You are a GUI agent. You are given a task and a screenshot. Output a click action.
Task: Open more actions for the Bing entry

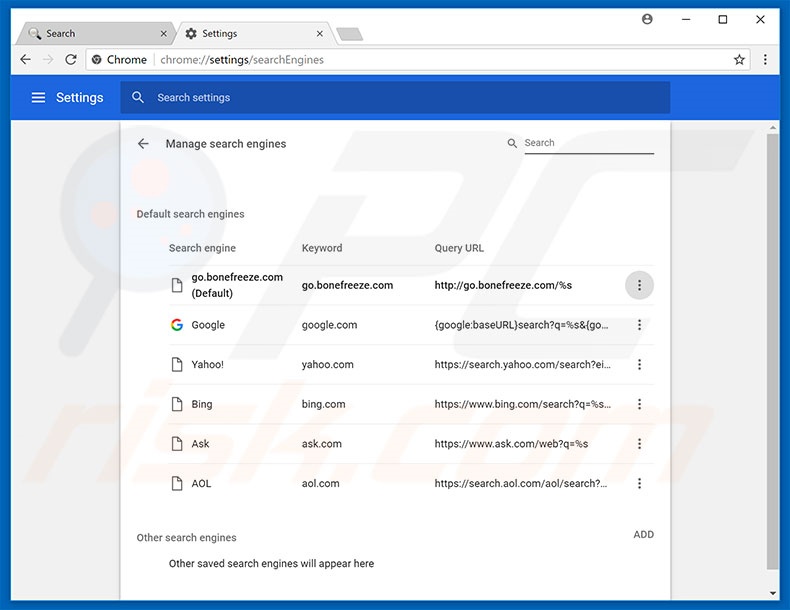(x=639, y=405)
